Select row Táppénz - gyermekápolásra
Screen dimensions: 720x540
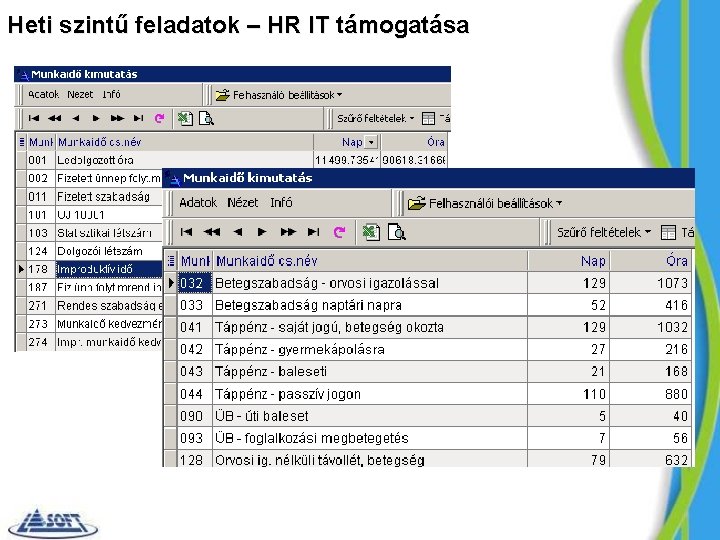click(428, 349)
